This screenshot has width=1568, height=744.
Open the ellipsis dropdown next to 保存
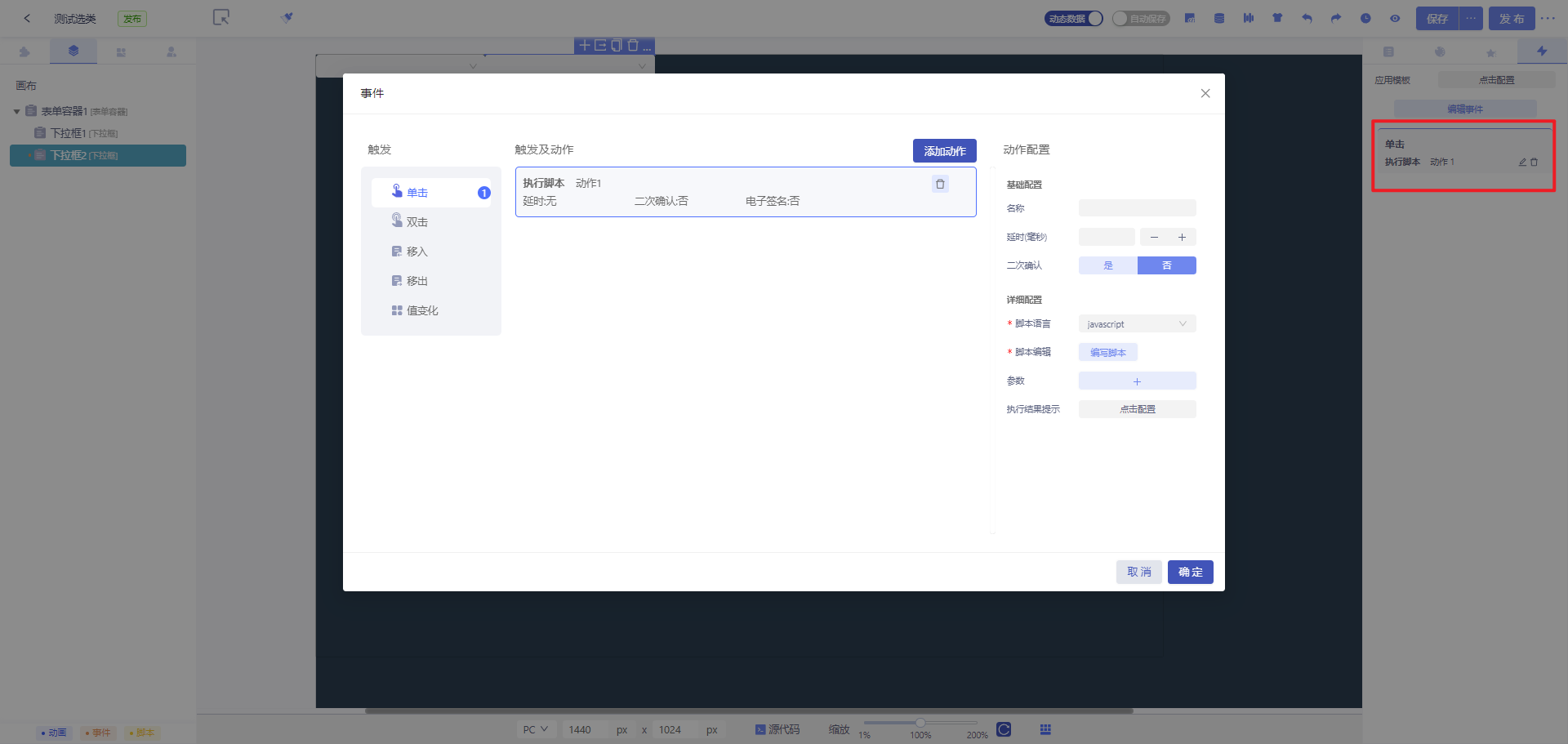[1471, 18]
